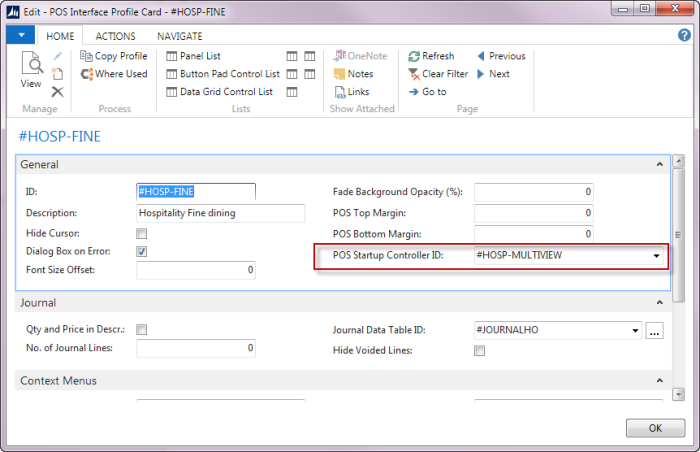Click the Refresh icon
700x452 pixels.
pyautogui.click(x=414, y=56)
